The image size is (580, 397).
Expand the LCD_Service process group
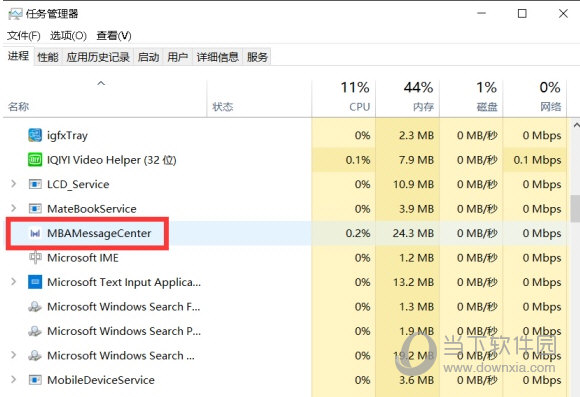click(x=14, y=184)
